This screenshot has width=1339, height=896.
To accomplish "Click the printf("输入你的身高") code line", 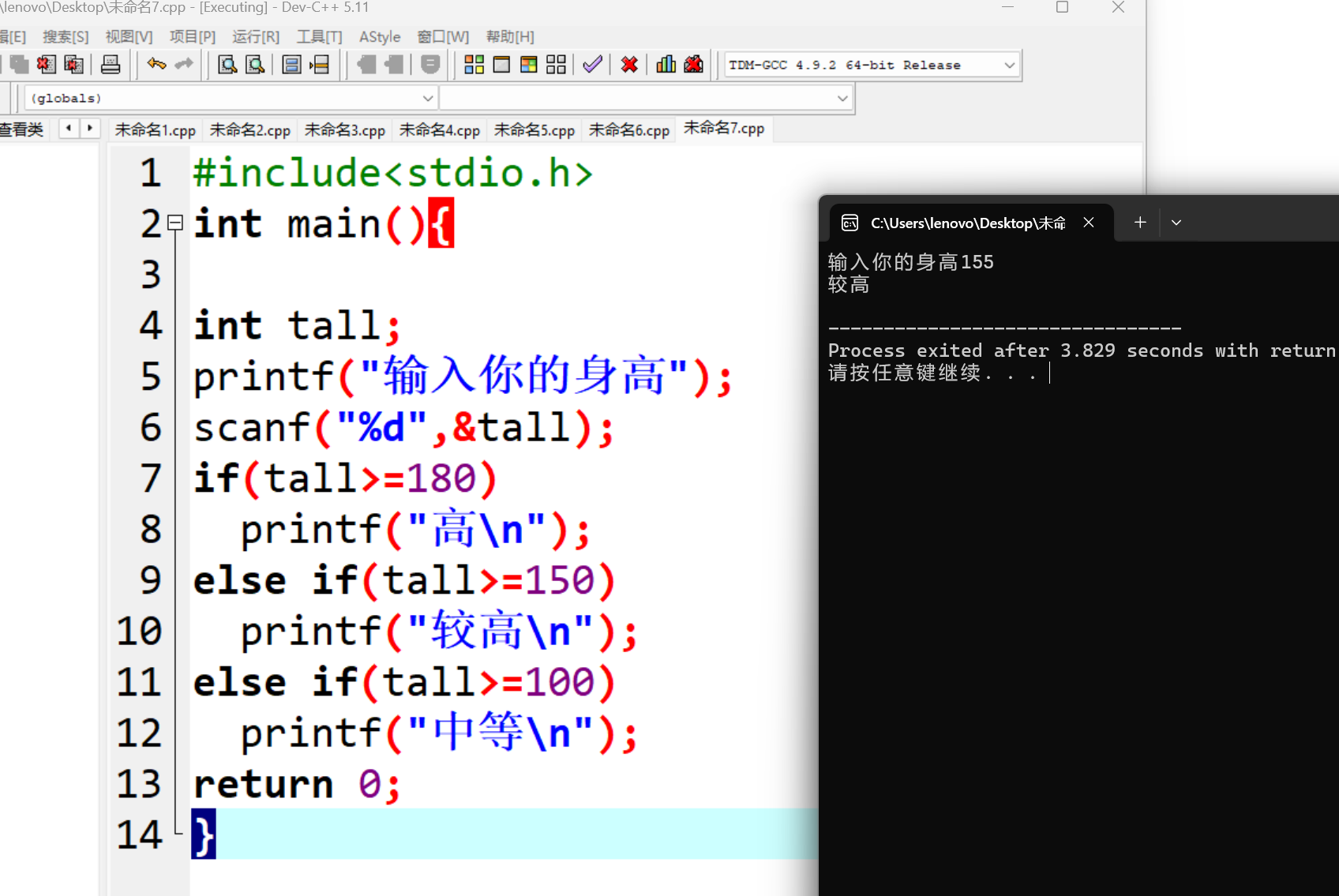I will click(x=463, y=377).
